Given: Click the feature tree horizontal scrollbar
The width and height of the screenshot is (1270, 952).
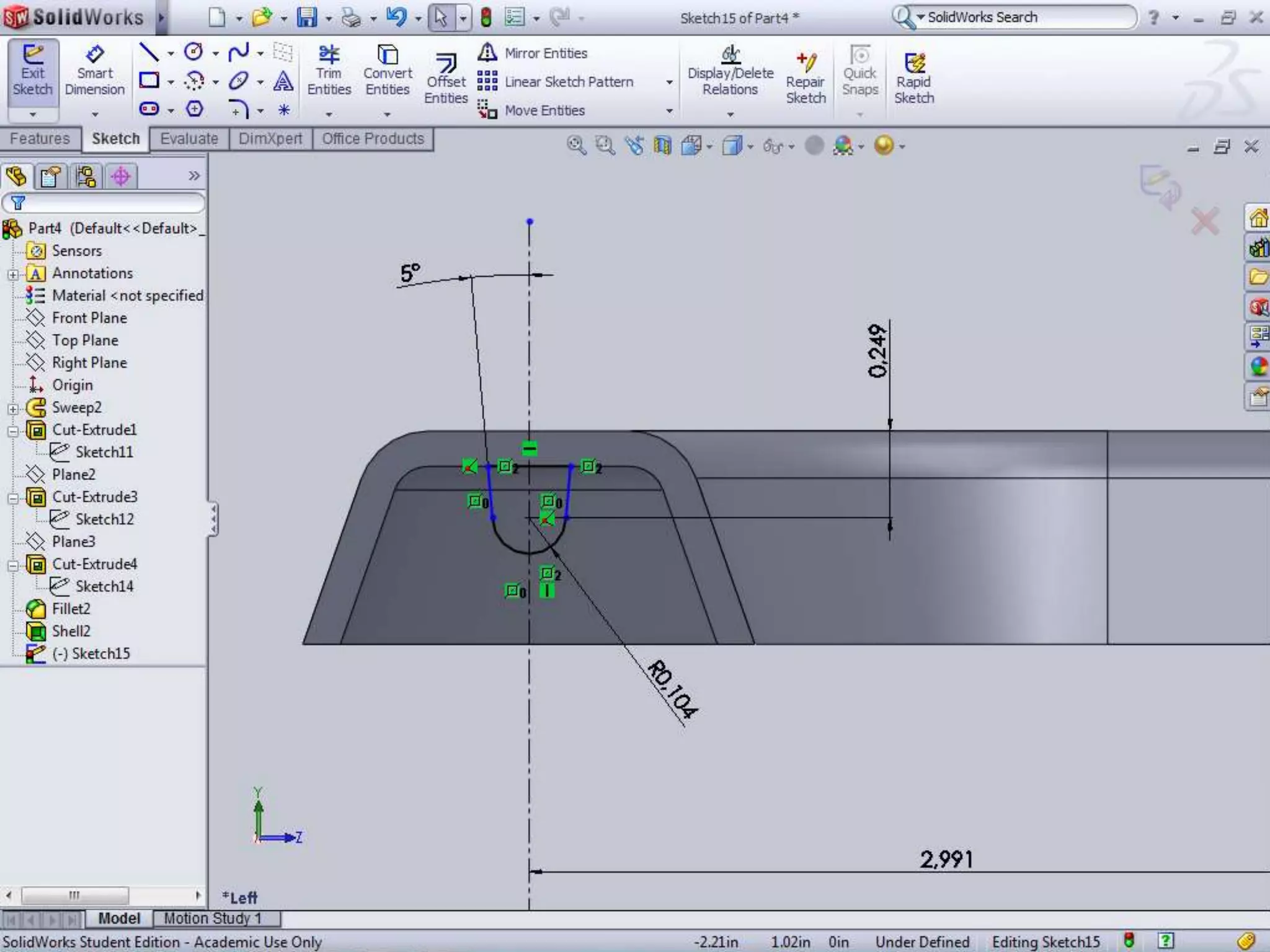Looking at the screenshot, I should coord(74,895).
